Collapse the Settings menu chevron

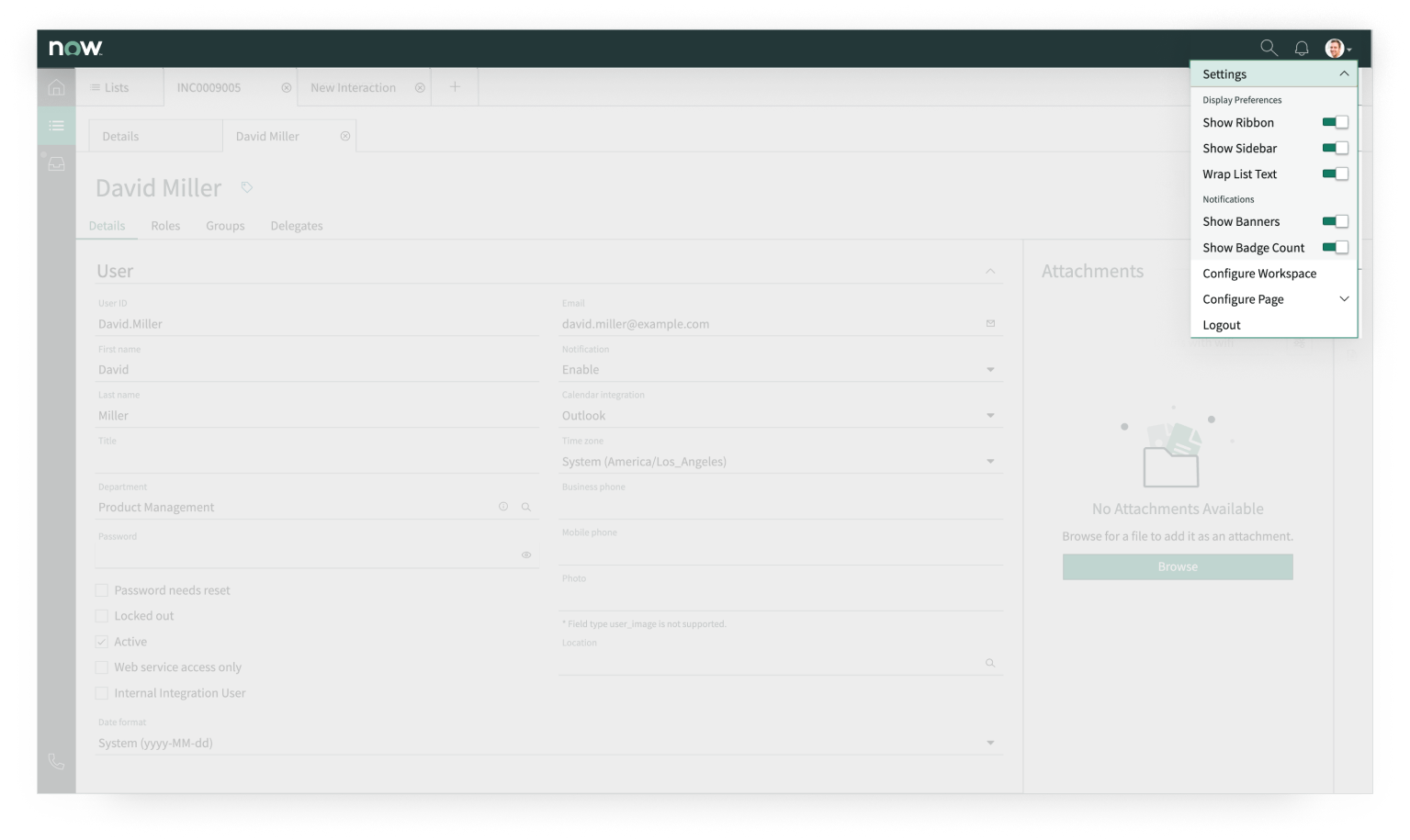pyautogui.click(x=1344, y=73)
